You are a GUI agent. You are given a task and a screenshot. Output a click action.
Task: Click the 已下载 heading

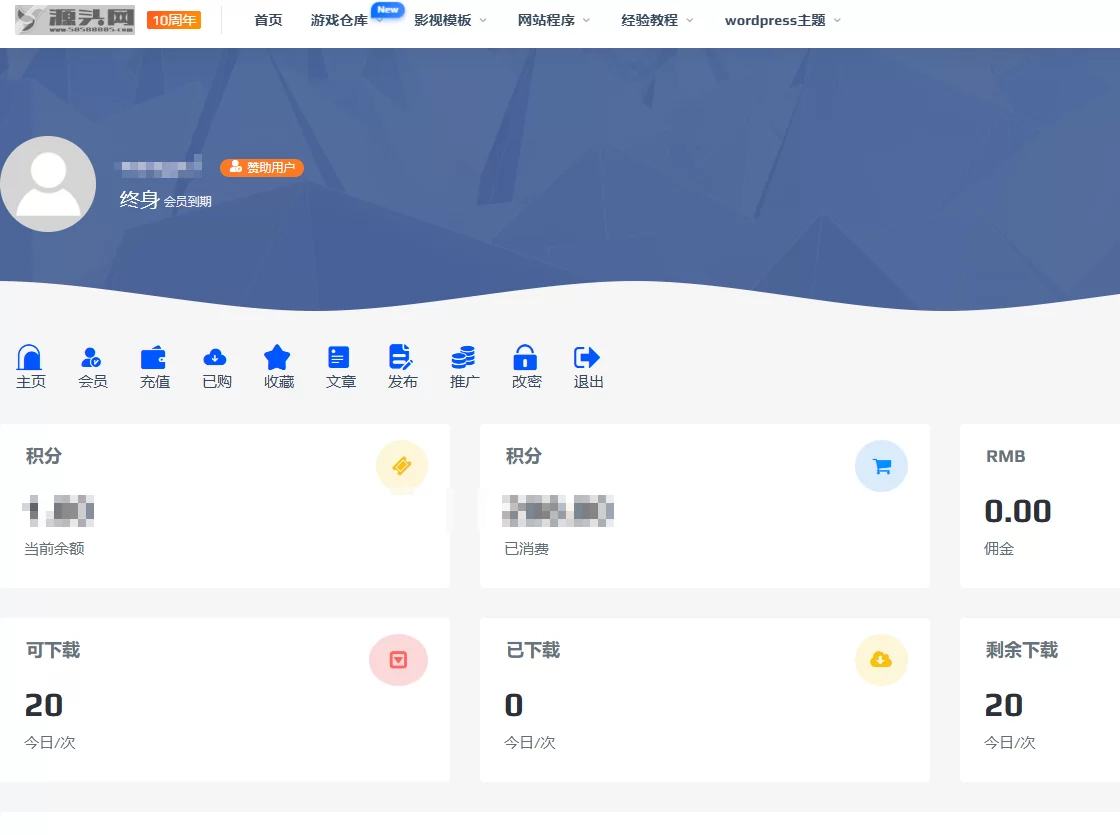coord(533,650)
